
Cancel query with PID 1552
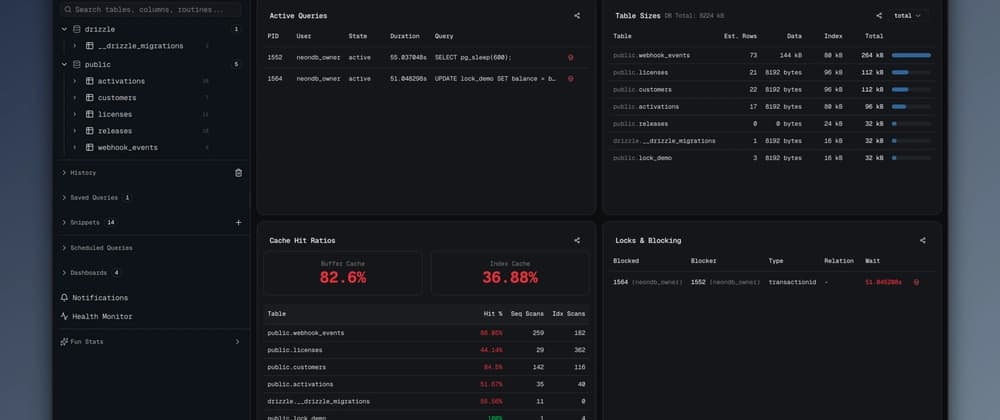(x=570, y=57)
